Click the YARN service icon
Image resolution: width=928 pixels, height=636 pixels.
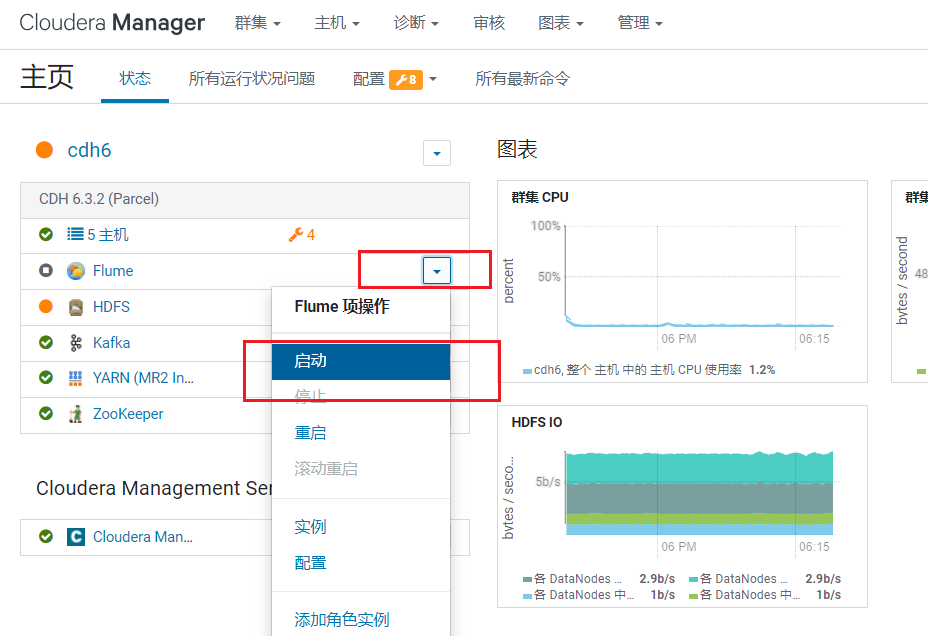point(76,378)
